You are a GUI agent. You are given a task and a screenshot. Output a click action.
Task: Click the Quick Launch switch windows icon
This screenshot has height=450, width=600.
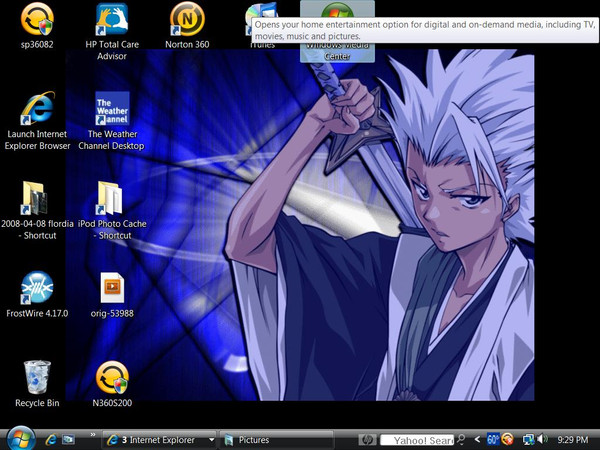69,440
